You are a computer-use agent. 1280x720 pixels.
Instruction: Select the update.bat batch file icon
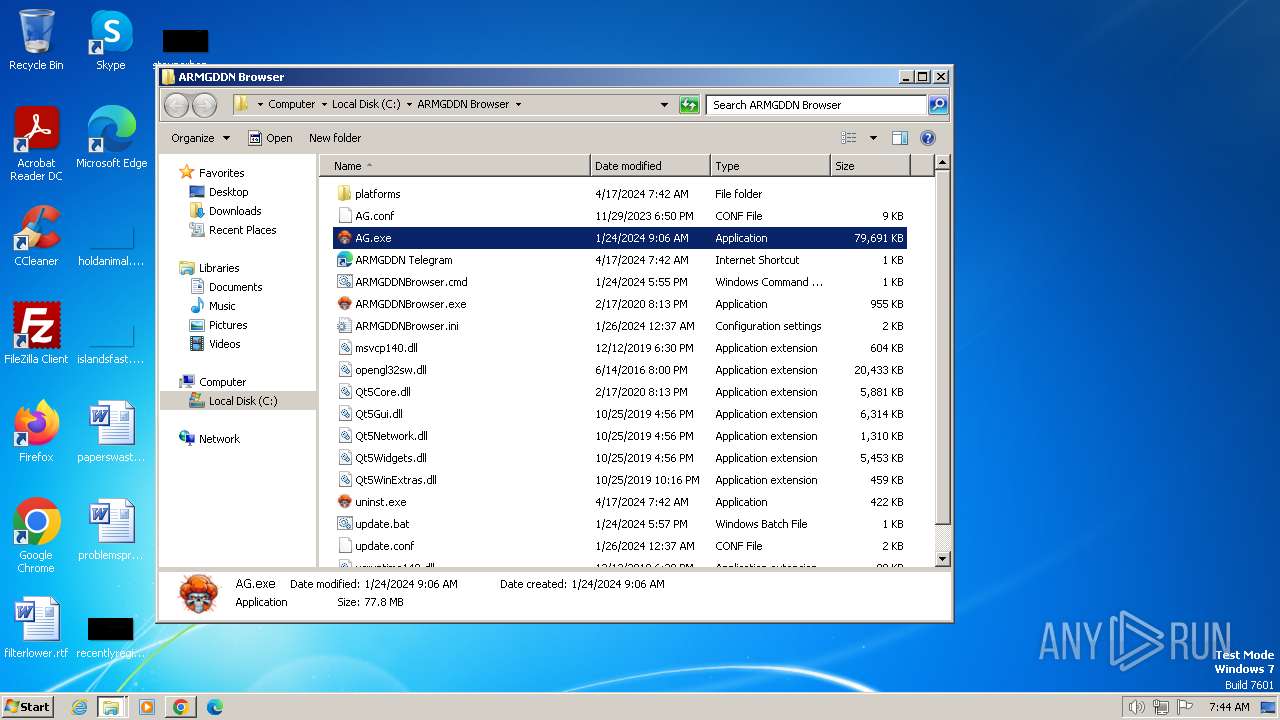coord(345,524)
